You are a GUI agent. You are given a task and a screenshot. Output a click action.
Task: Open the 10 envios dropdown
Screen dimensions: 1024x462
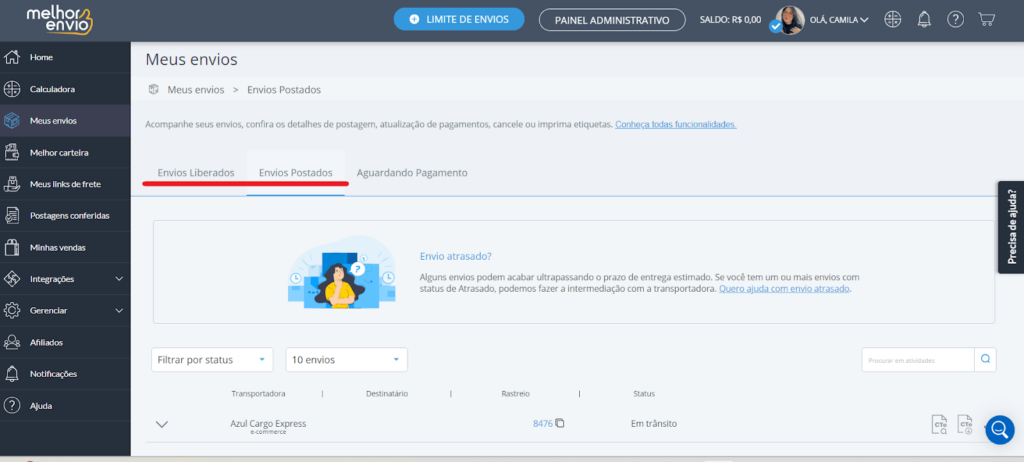(347, 359)
